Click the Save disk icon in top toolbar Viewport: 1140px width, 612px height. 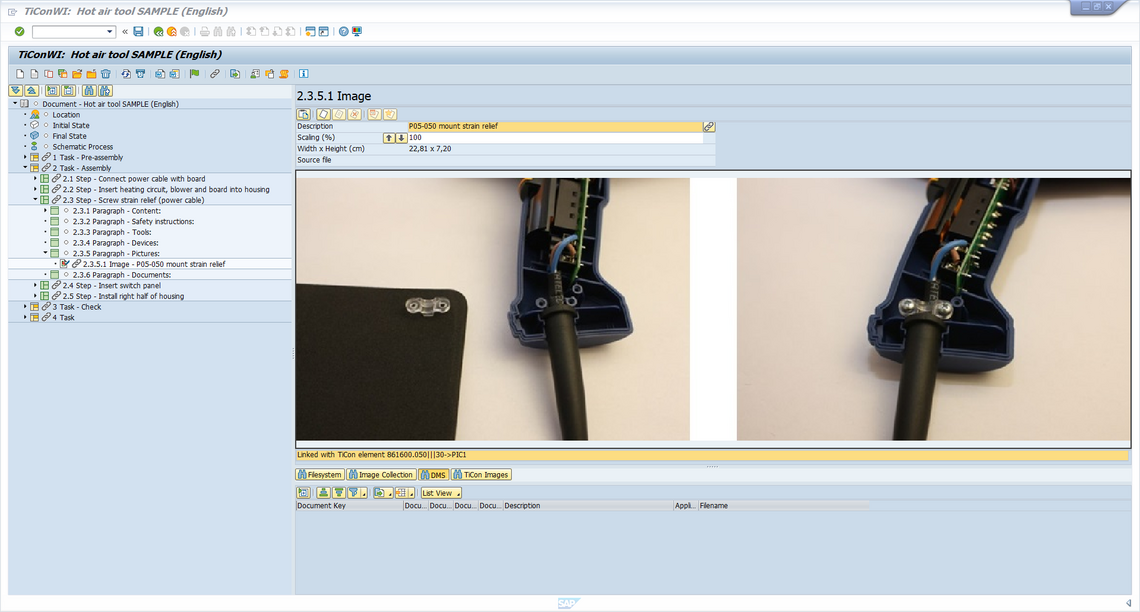pyautogui.click(x=138, y=32)
